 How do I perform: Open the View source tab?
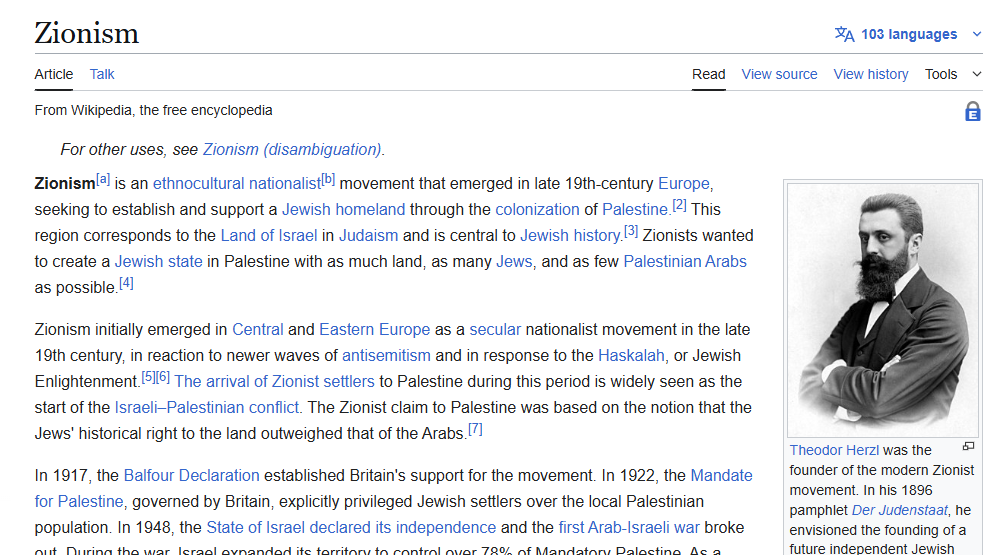click(x=779, y=74)
